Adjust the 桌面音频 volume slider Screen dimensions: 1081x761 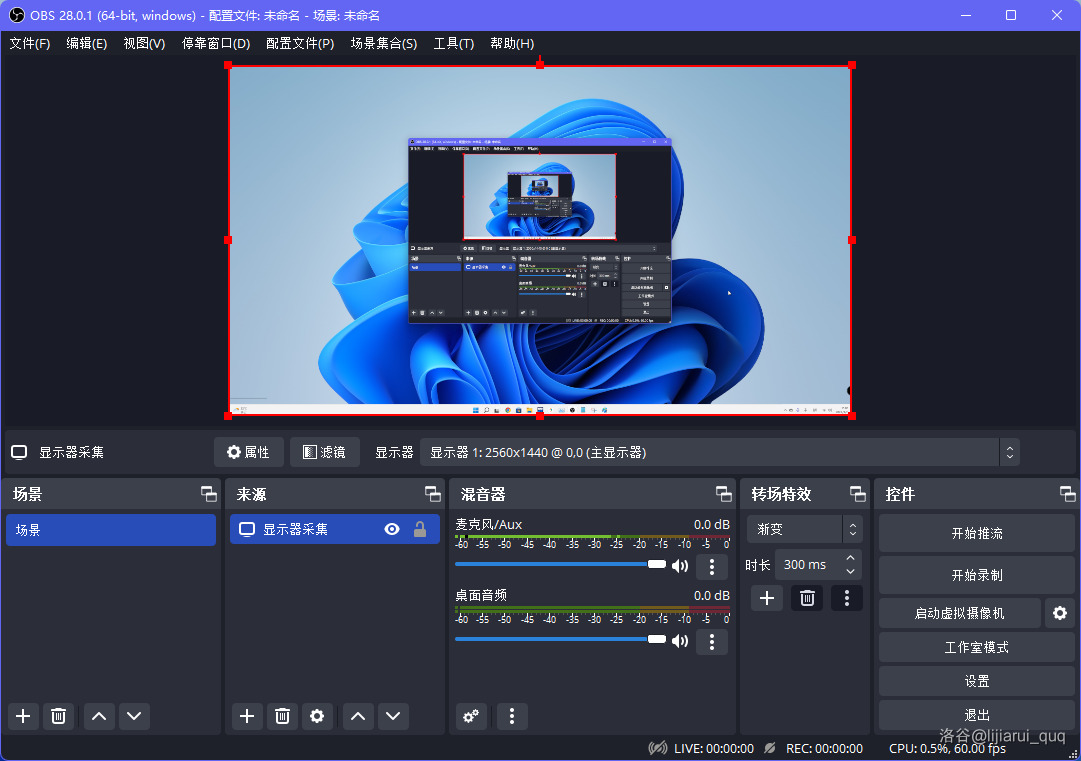click(x=560, y=639)
